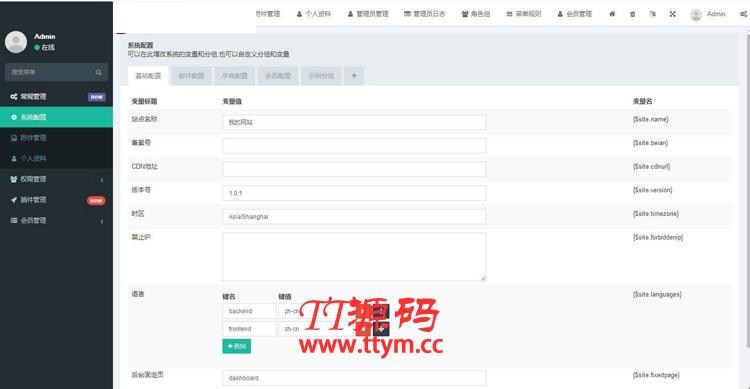Switch to the 会员配置 tab
The width and height of the screenshot is (750, 389).
278,76
